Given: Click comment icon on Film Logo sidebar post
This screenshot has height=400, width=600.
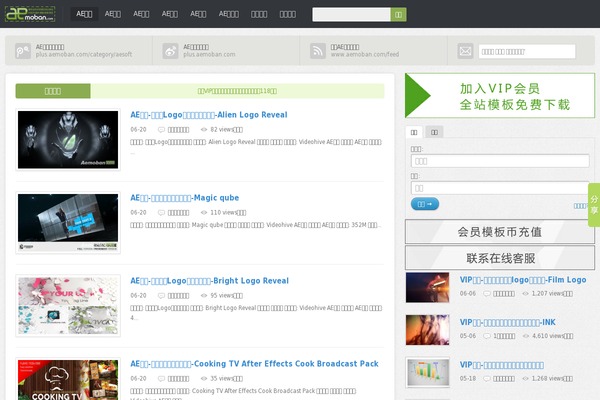Looking at the screenshot, I should [487, 294].
